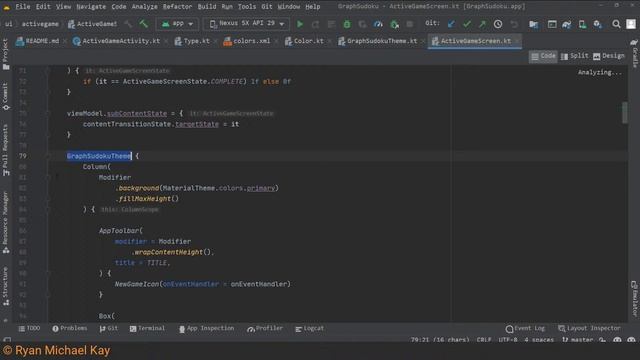
Task: Open the Terminal tool window
Action: (x=147, y=329)
